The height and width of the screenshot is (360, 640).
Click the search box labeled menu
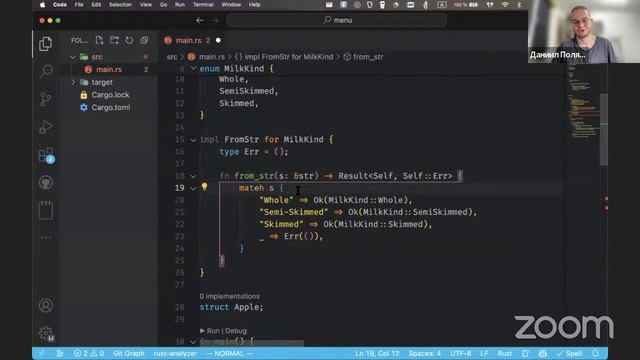tap(337, 20)
